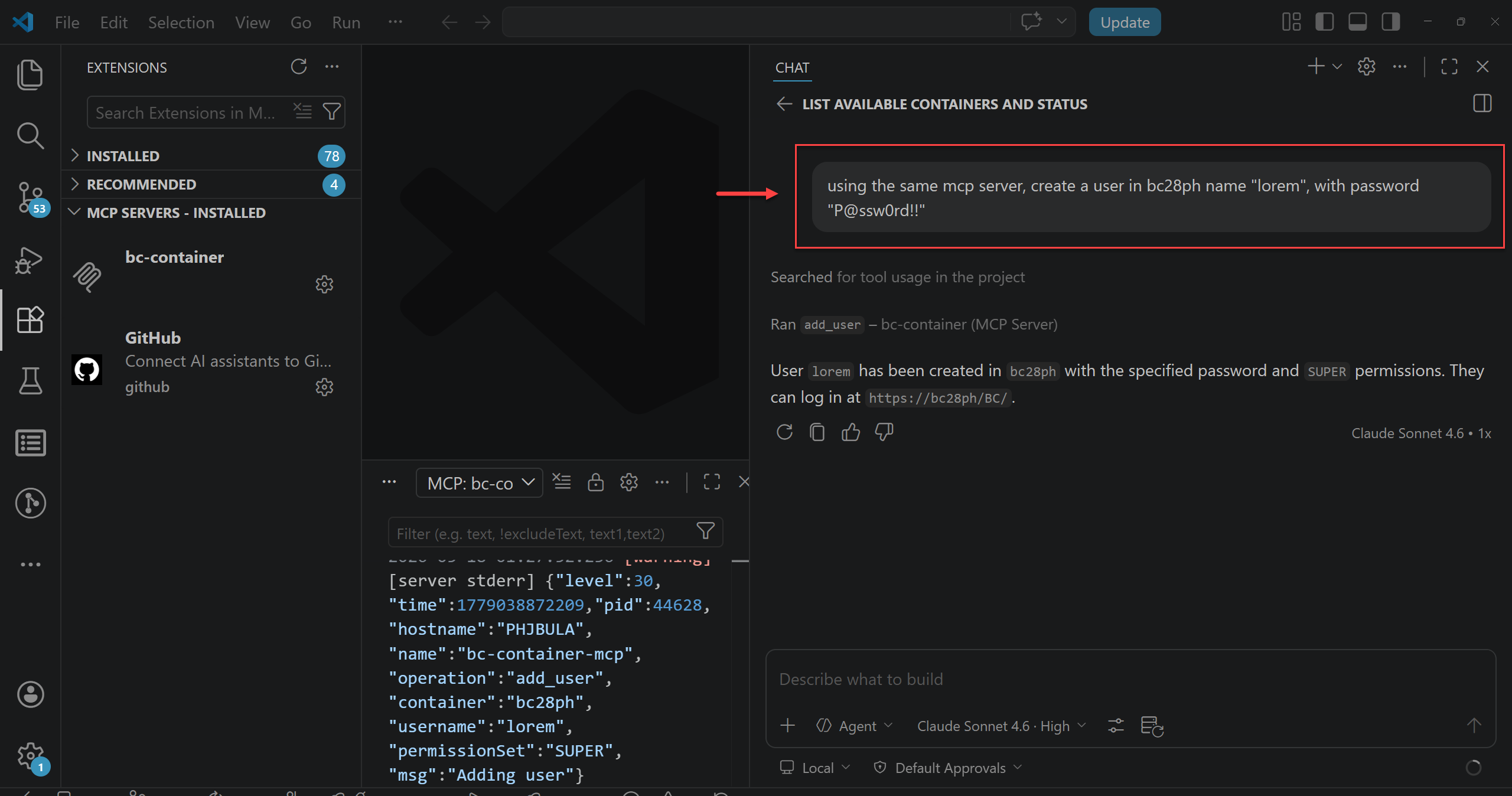
Task: Maximize the output panel
Action: (712, 482)
